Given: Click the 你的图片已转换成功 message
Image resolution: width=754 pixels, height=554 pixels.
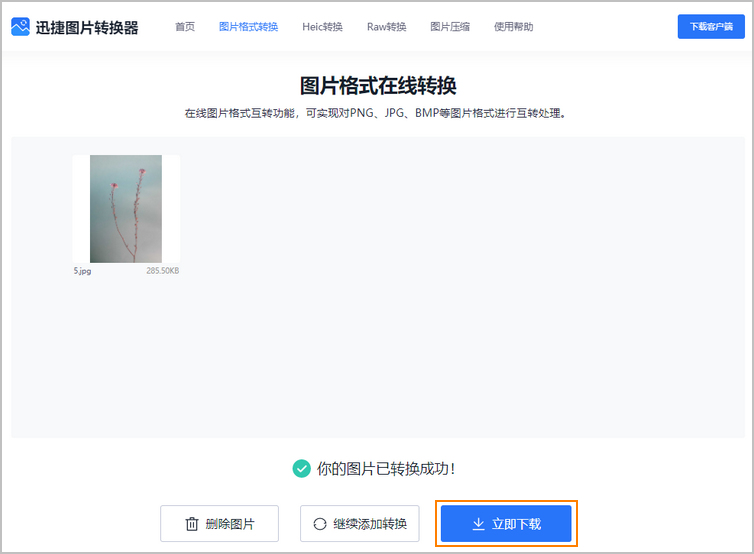Looking at the screenshot, I should point(386,468).
